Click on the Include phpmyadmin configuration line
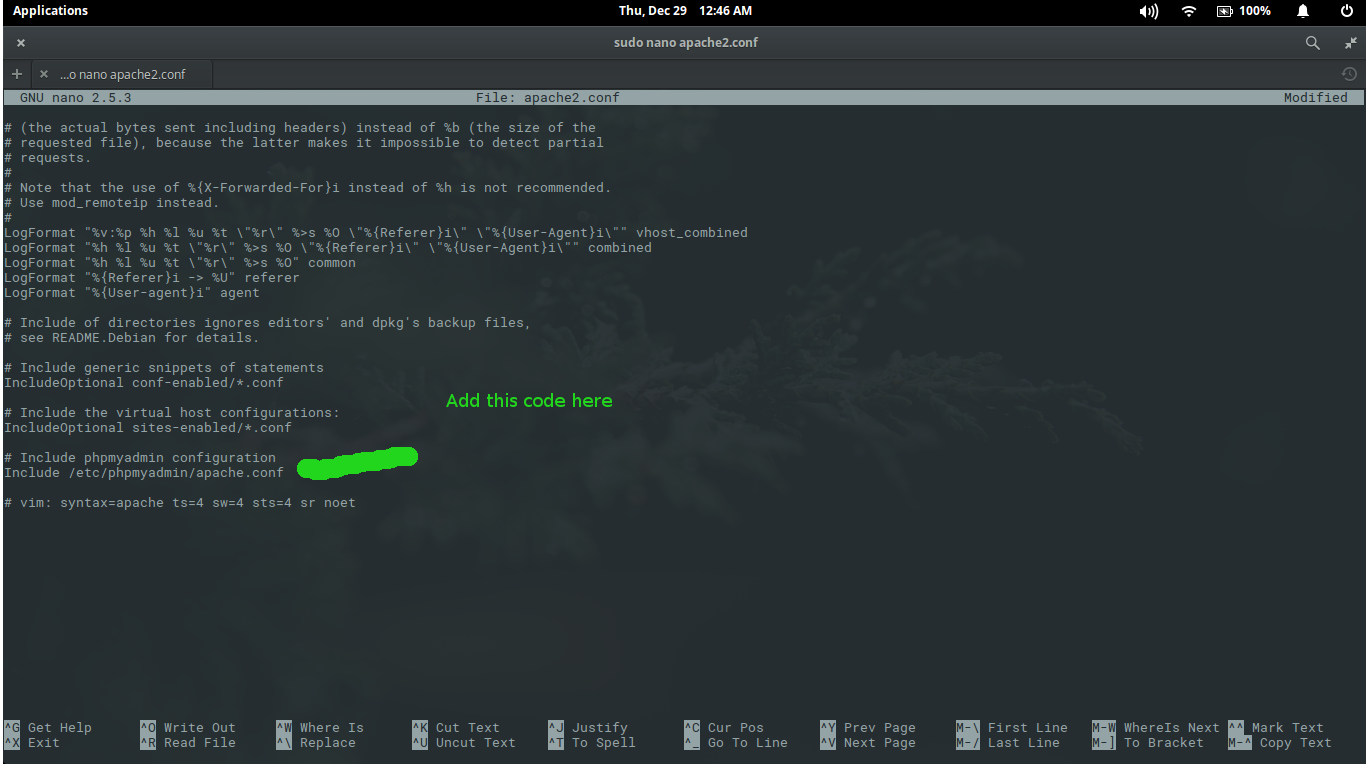The width and height of the screenshot is (1366, 768). tap(139, 457)
